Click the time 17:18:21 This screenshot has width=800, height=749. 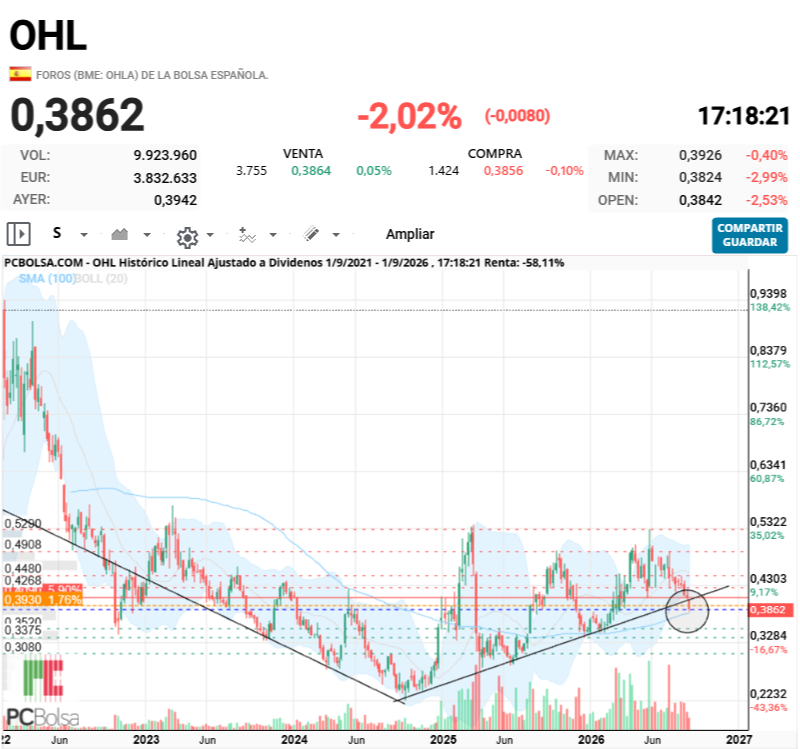pyautogui.click(x=743, y=116)
